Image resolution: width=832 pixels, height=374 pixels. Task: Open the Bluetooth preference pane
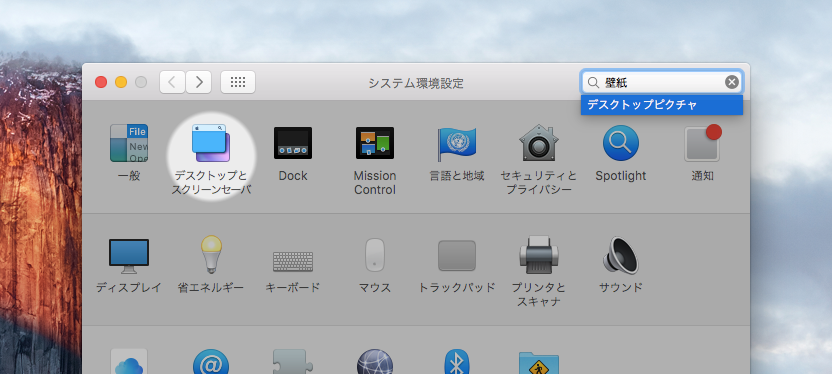(x=456, y=361)
